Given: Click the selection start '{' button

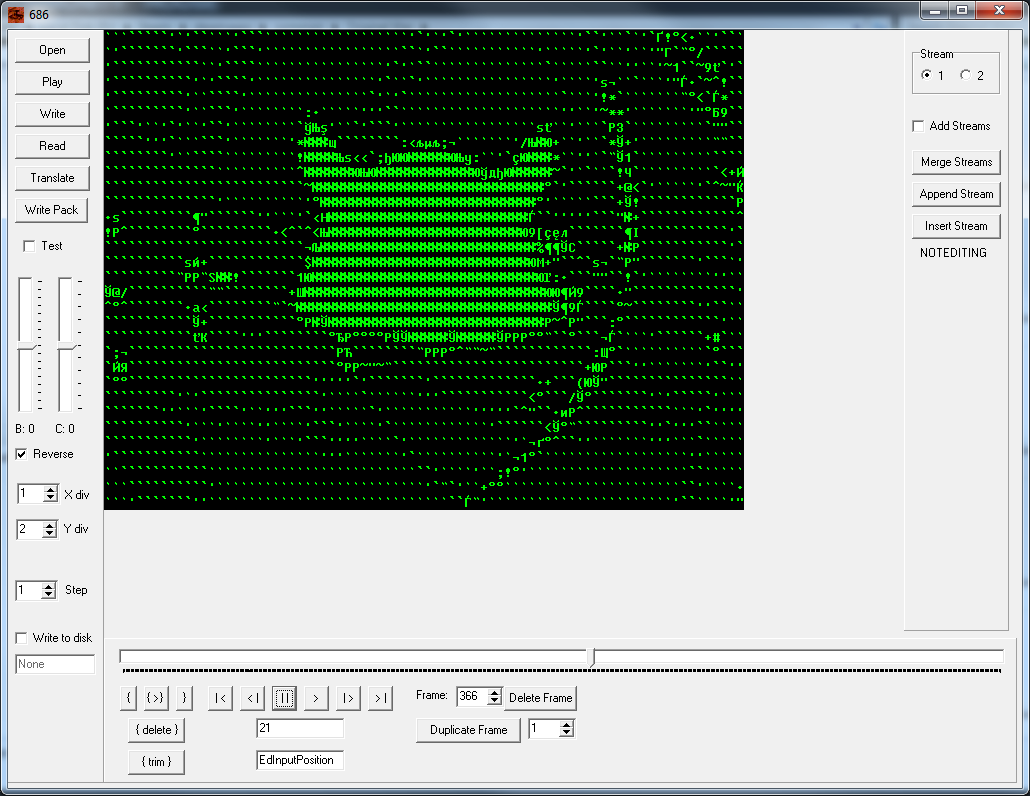Looking at the screenshot, I should pos(129,698).
